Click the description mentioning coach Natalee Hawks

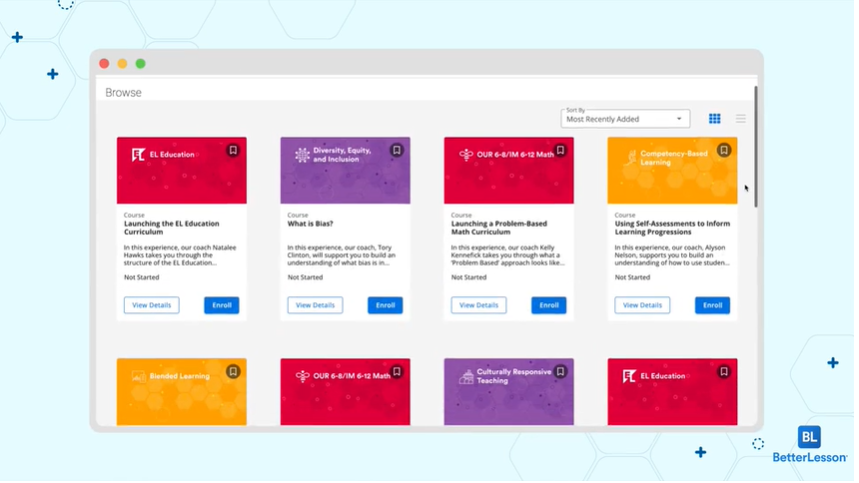181,256
